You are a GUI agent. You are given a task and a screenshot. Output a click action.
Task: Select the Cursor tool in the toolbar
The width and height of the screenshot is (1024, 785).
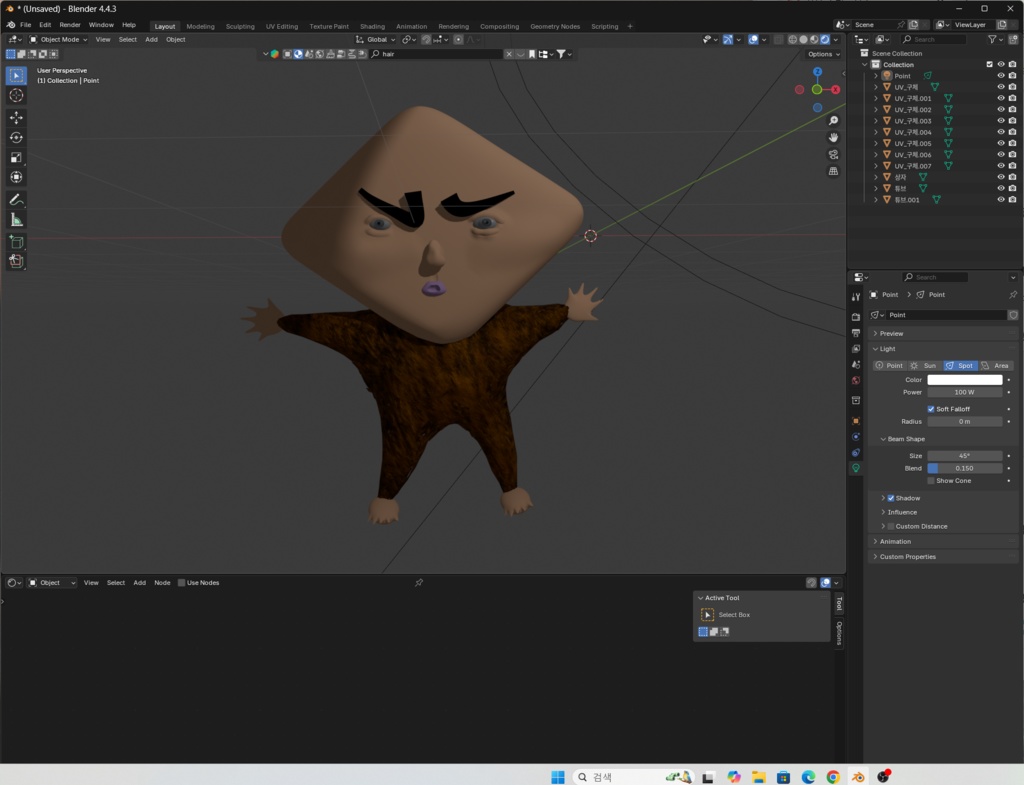(x=16, y=95)
